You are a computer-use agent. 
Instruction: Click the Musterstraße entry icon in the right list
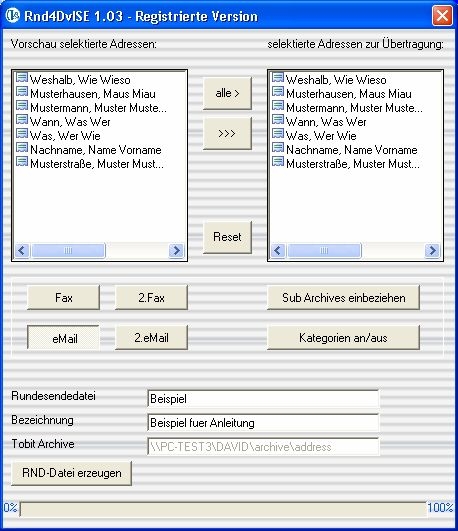(x=278, y=162)
